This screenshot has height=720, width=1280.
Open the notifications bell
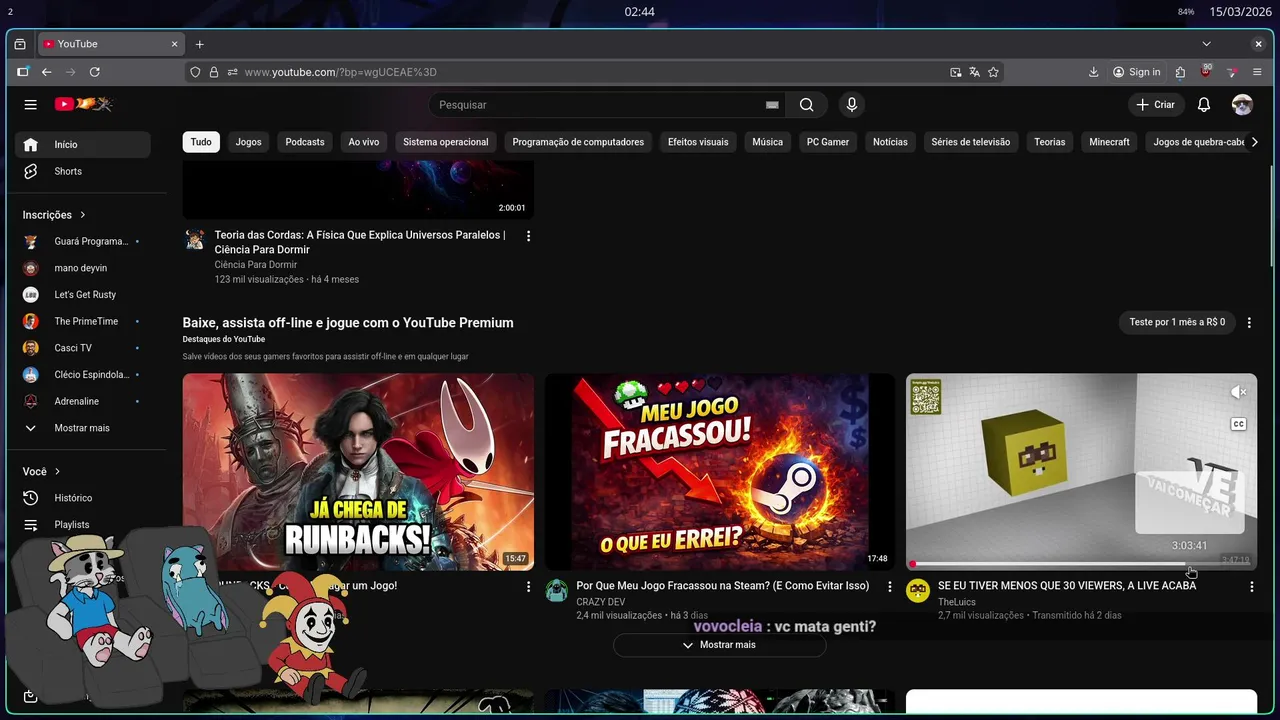point(1204,105)
